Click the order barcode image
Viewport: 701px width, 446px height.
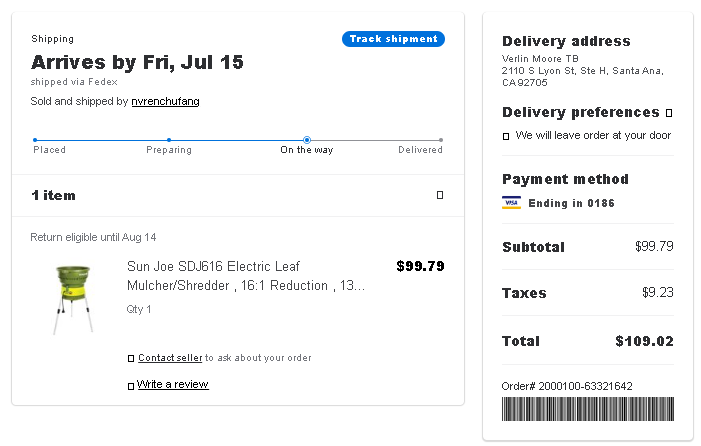587,409
